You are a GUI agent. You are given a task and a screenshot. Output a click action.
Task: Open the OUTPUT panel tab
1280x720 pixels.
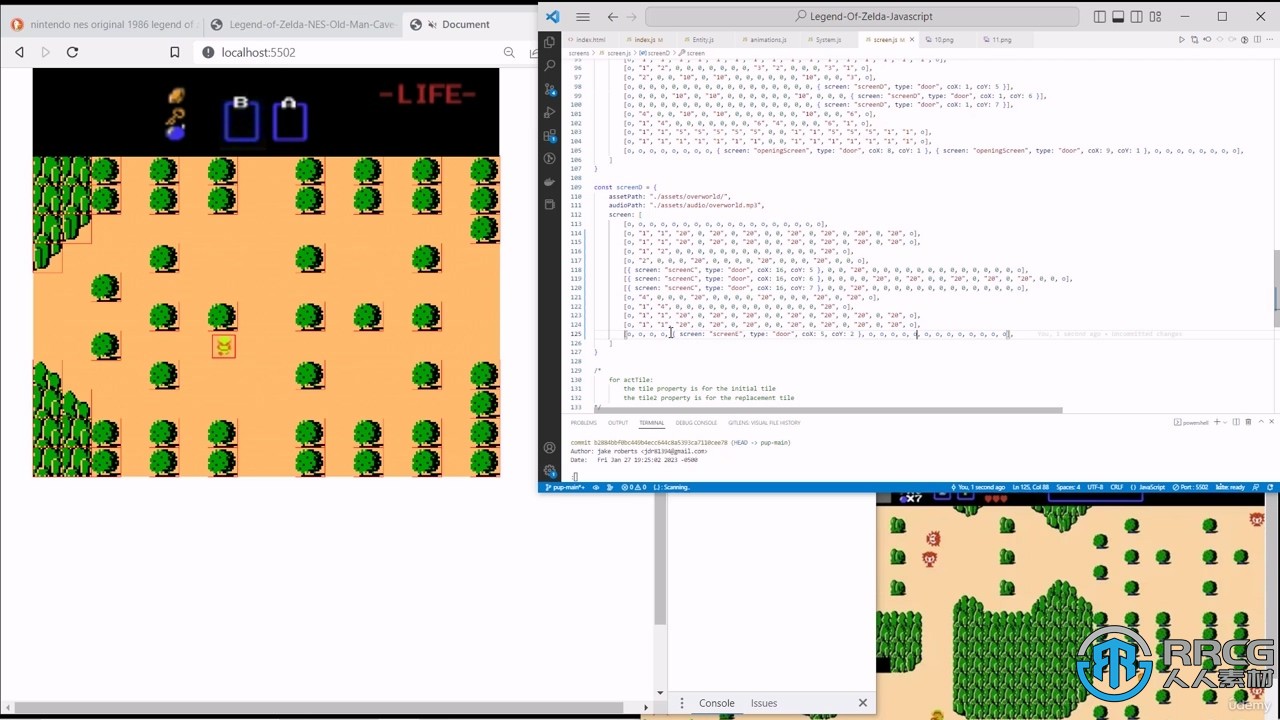click(x=618, y=423)
